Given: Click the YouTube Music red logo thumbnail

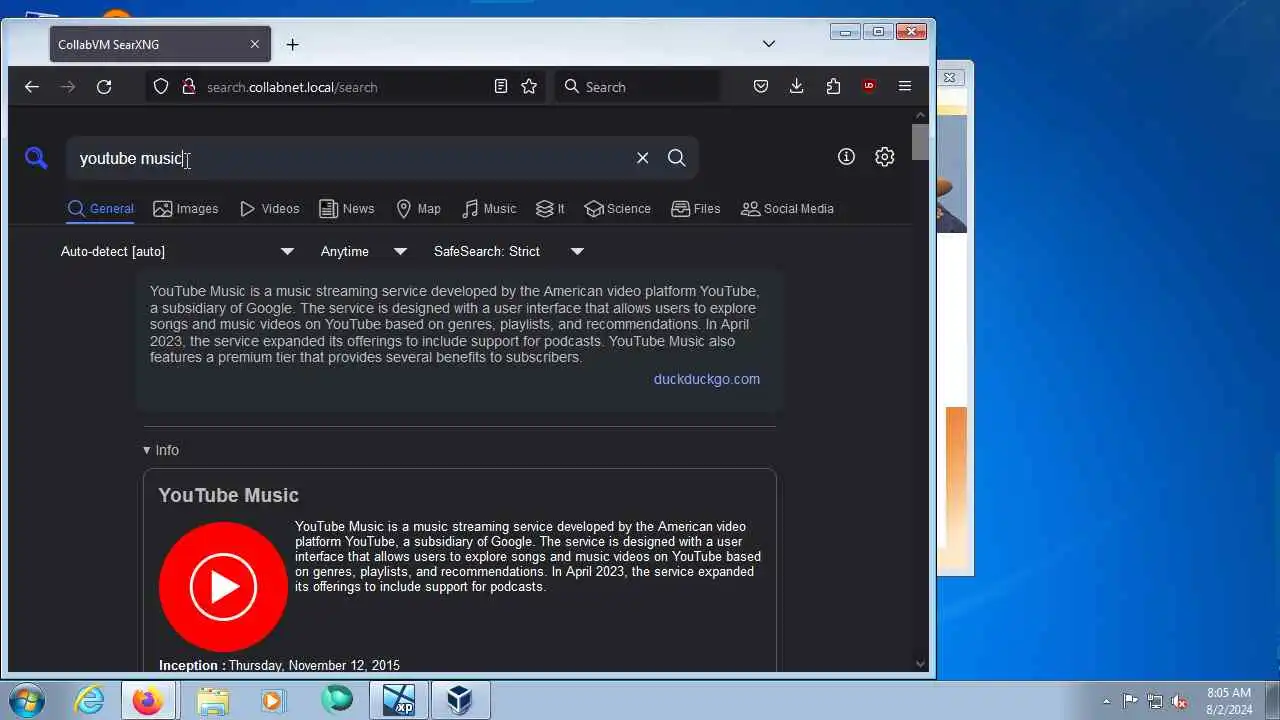Looking at the screenshot, I should [223, 587].
